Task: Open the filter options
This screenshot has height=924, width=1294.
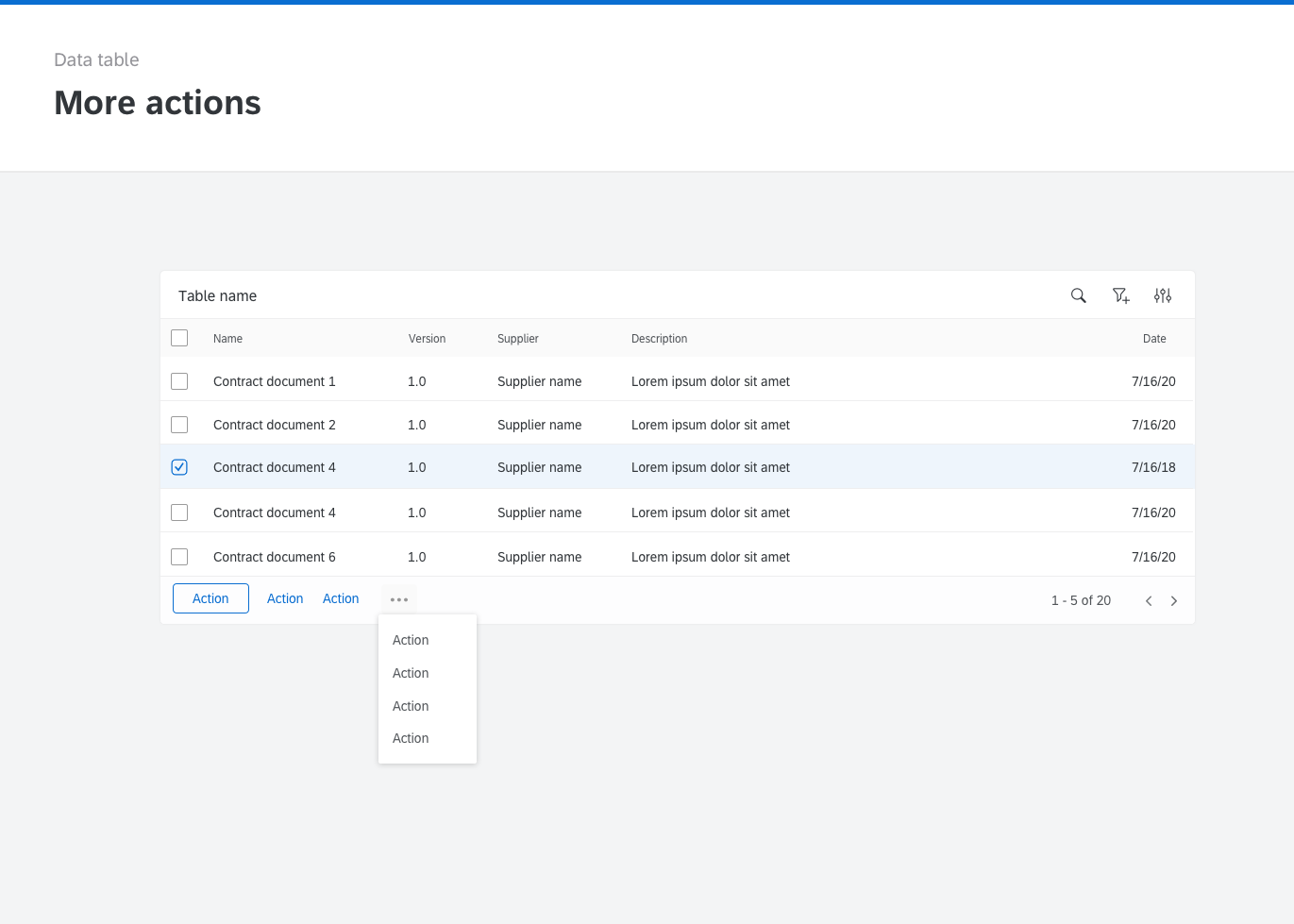Action: coord(1121,295)
